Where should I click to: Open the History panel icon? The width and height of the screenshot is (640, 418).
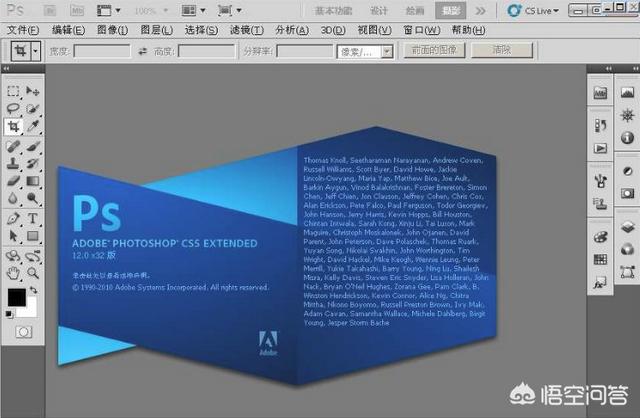[600, 125]
